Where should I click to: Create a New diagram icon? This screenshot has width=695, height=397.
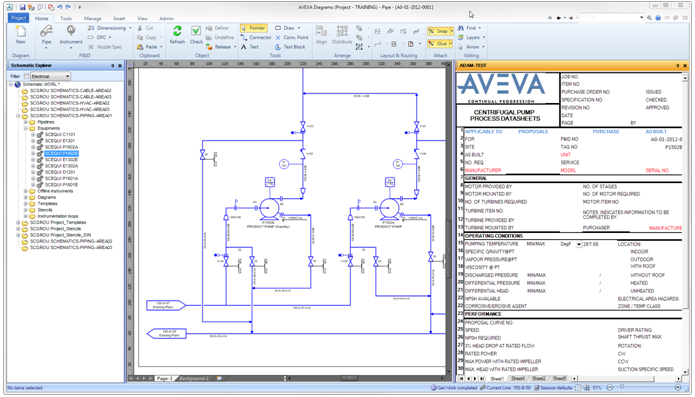coord(20,31)
